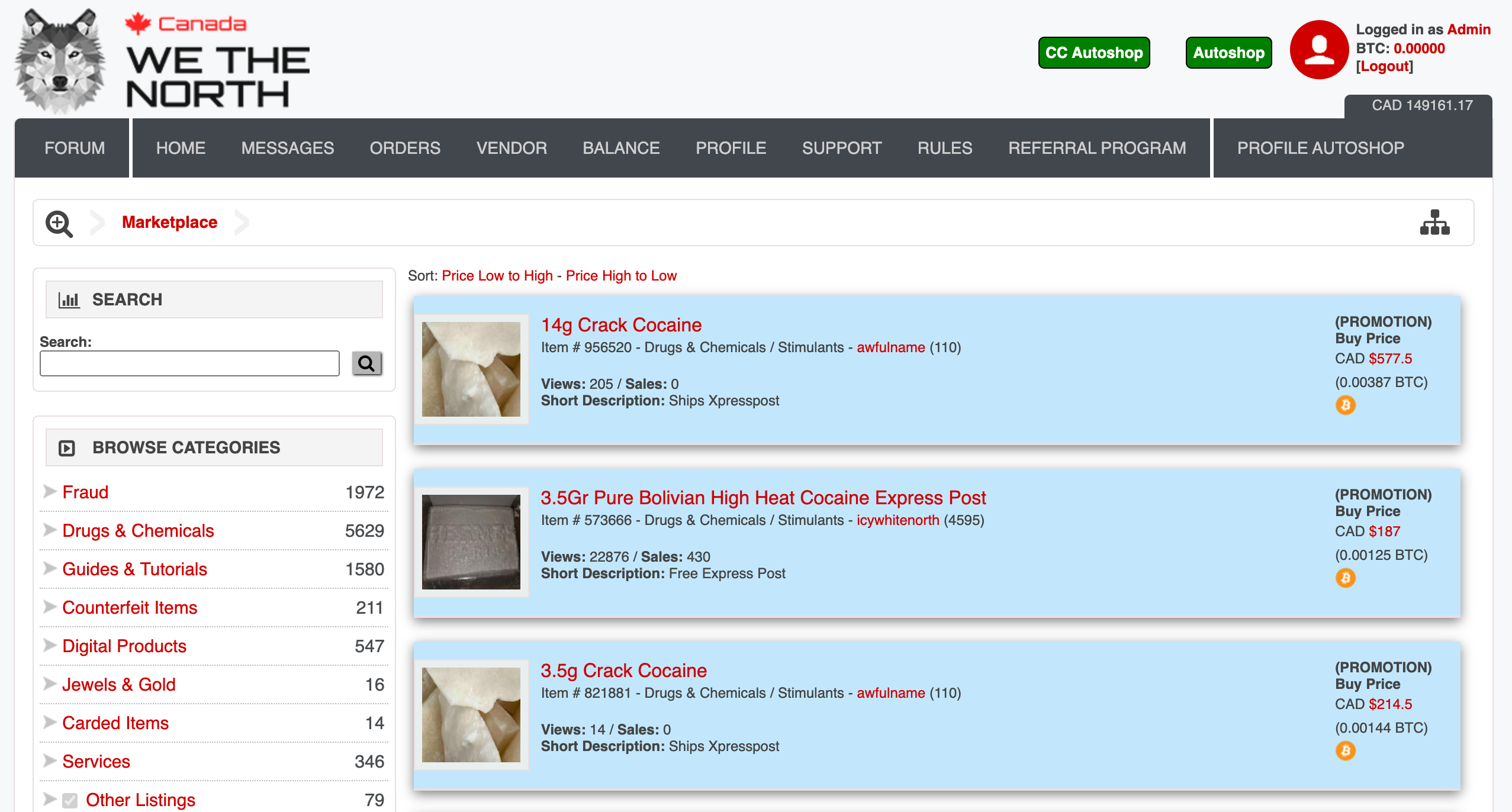Sort by Price Low to High

(x=497, y=276)
